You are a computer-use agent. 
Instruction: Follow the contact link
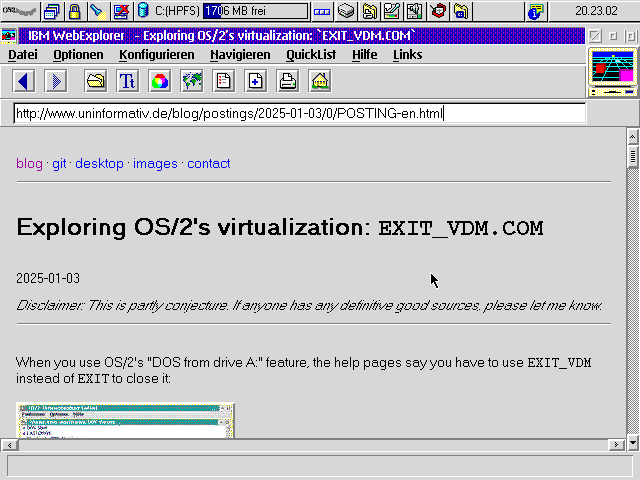[x=209, y=164]
